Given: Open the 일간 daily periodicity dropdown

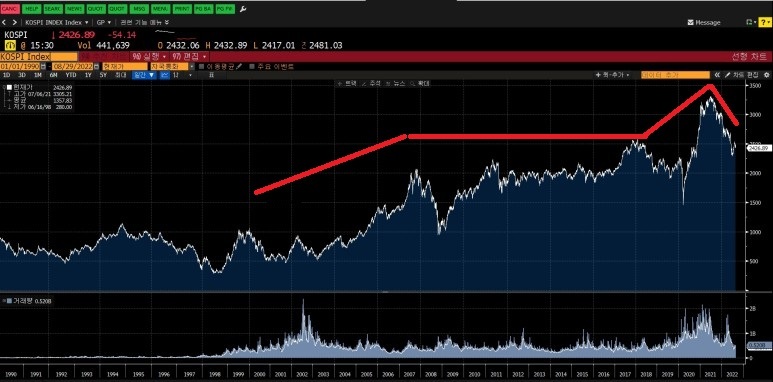Looking at the screenshot, I should pyautogui.click(x=144, y=75).
